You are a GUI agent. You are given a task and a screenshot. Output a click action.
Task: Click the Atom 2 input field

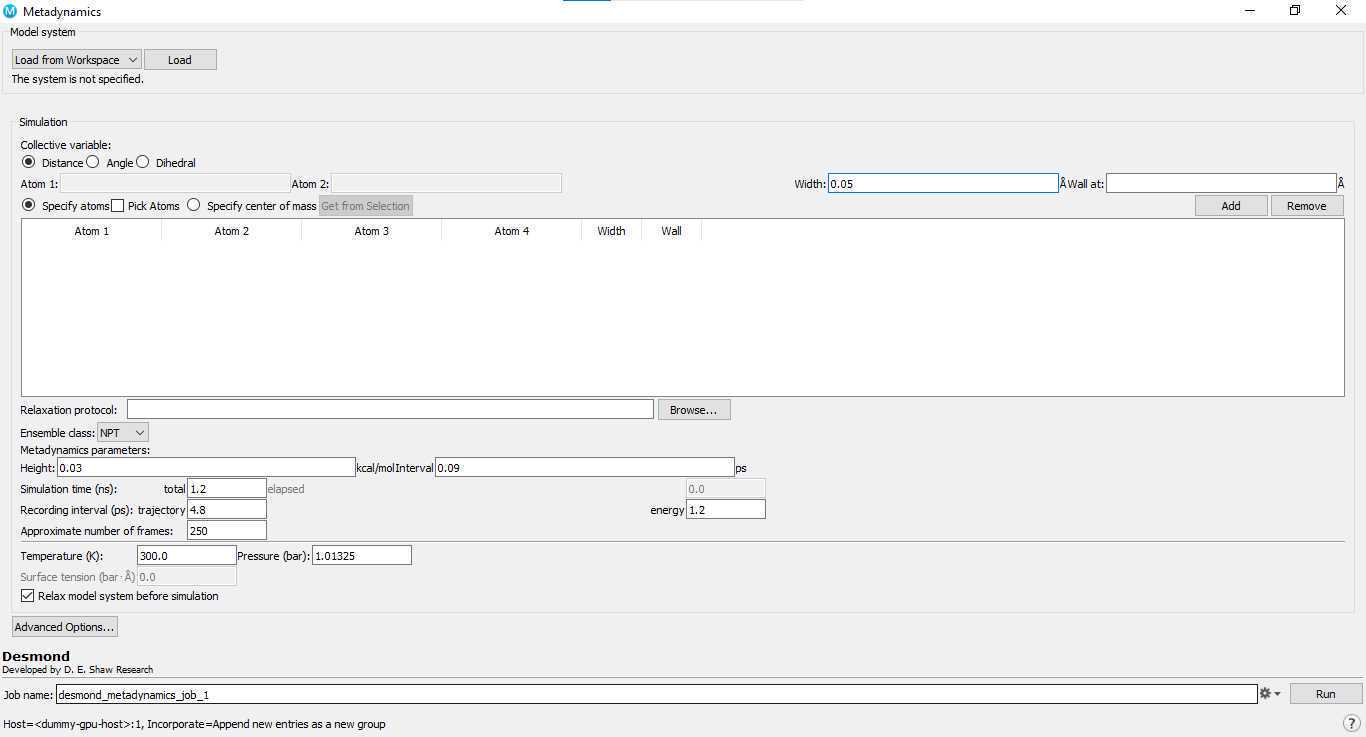click(x=446, y=184)
